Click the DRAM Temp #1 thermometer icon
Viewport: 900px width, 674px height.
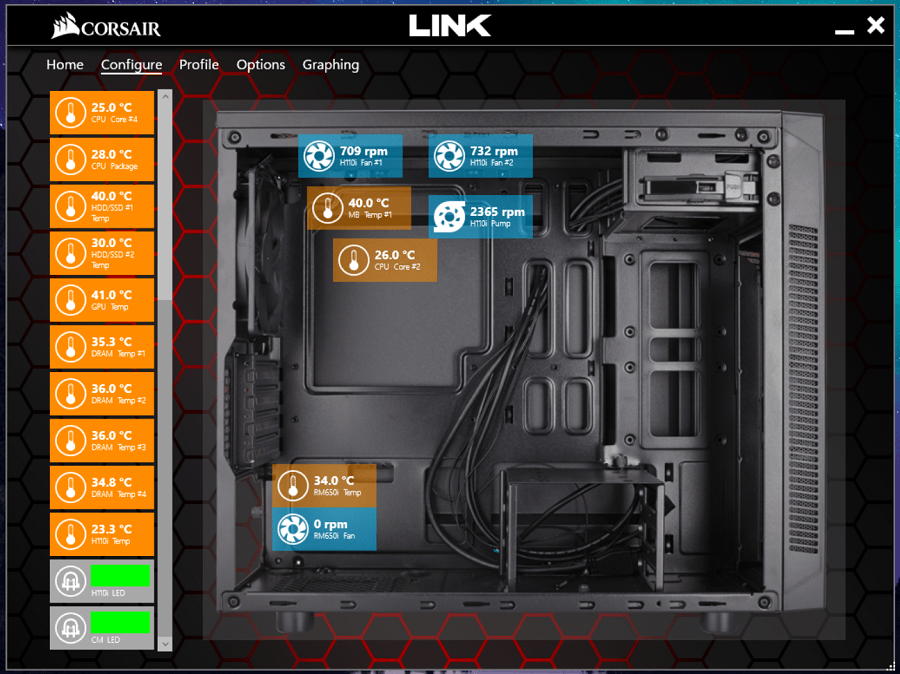click(71, 347)
